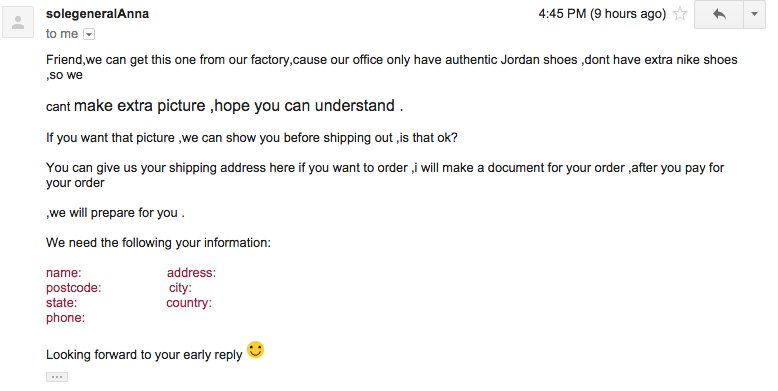The height and width of the screenshot is (391, 778).
Task: Click the Reply arrow button
Action: click(719, 14)
